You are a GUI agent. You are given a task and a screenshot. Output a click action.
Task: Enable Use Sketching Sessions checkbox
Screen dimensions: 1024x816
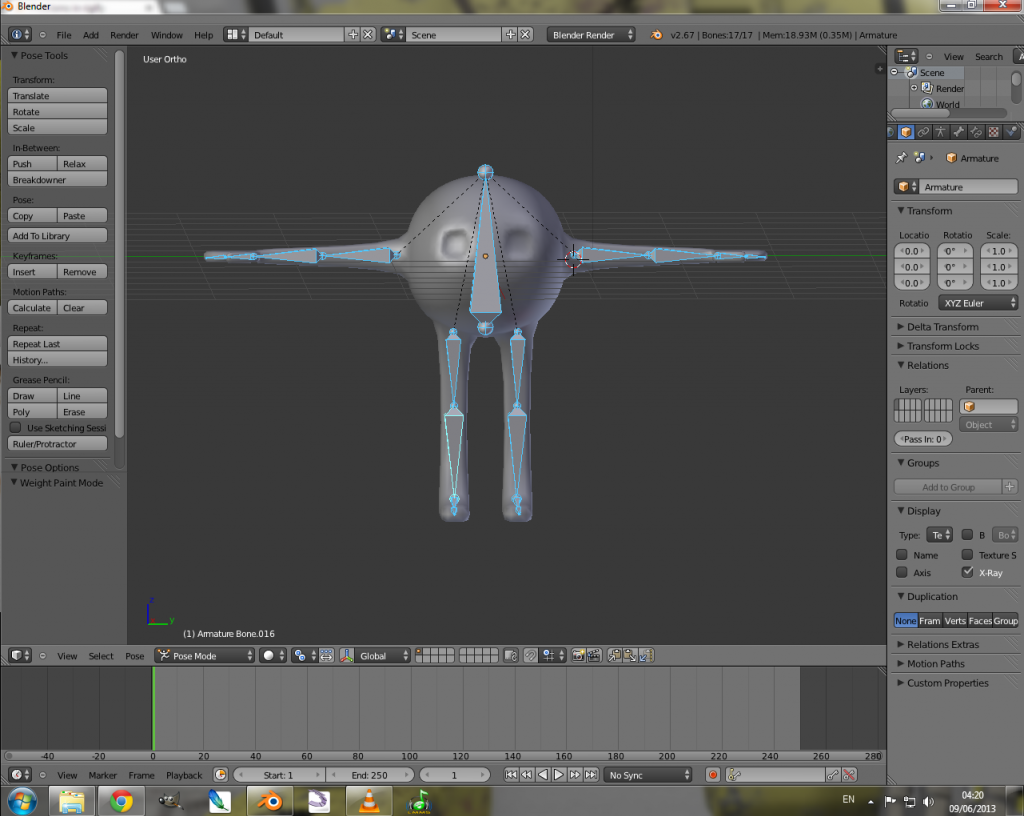pyautogui.click(x=16, y=428)
